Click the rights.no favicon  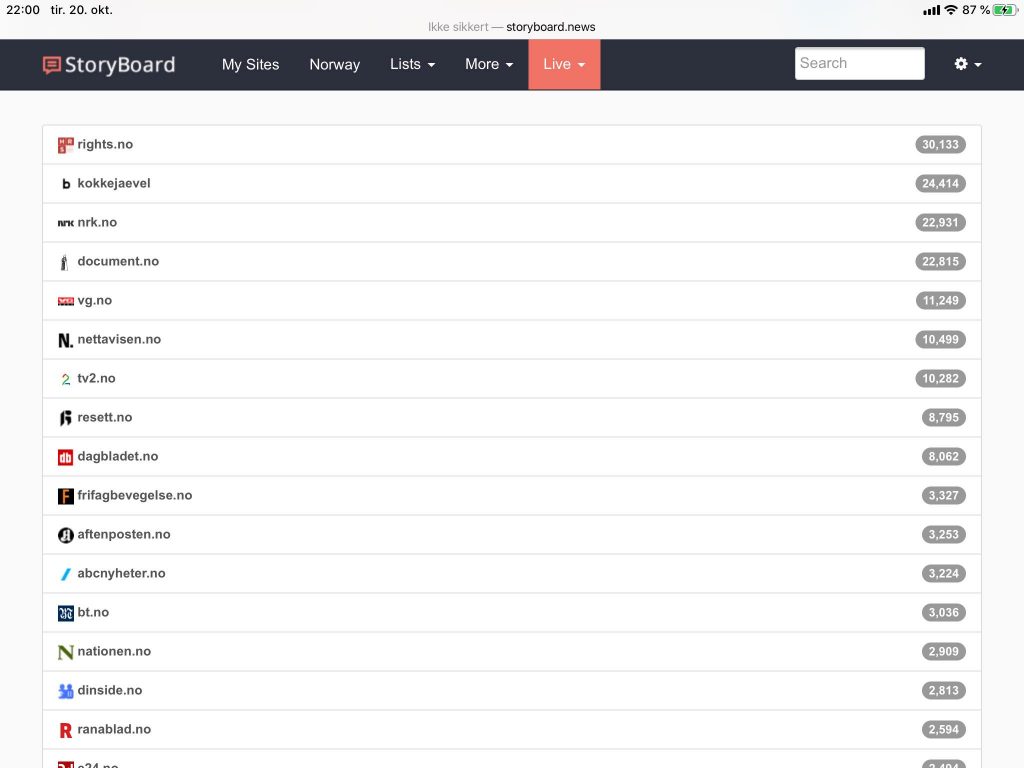[x=66, y=145]
